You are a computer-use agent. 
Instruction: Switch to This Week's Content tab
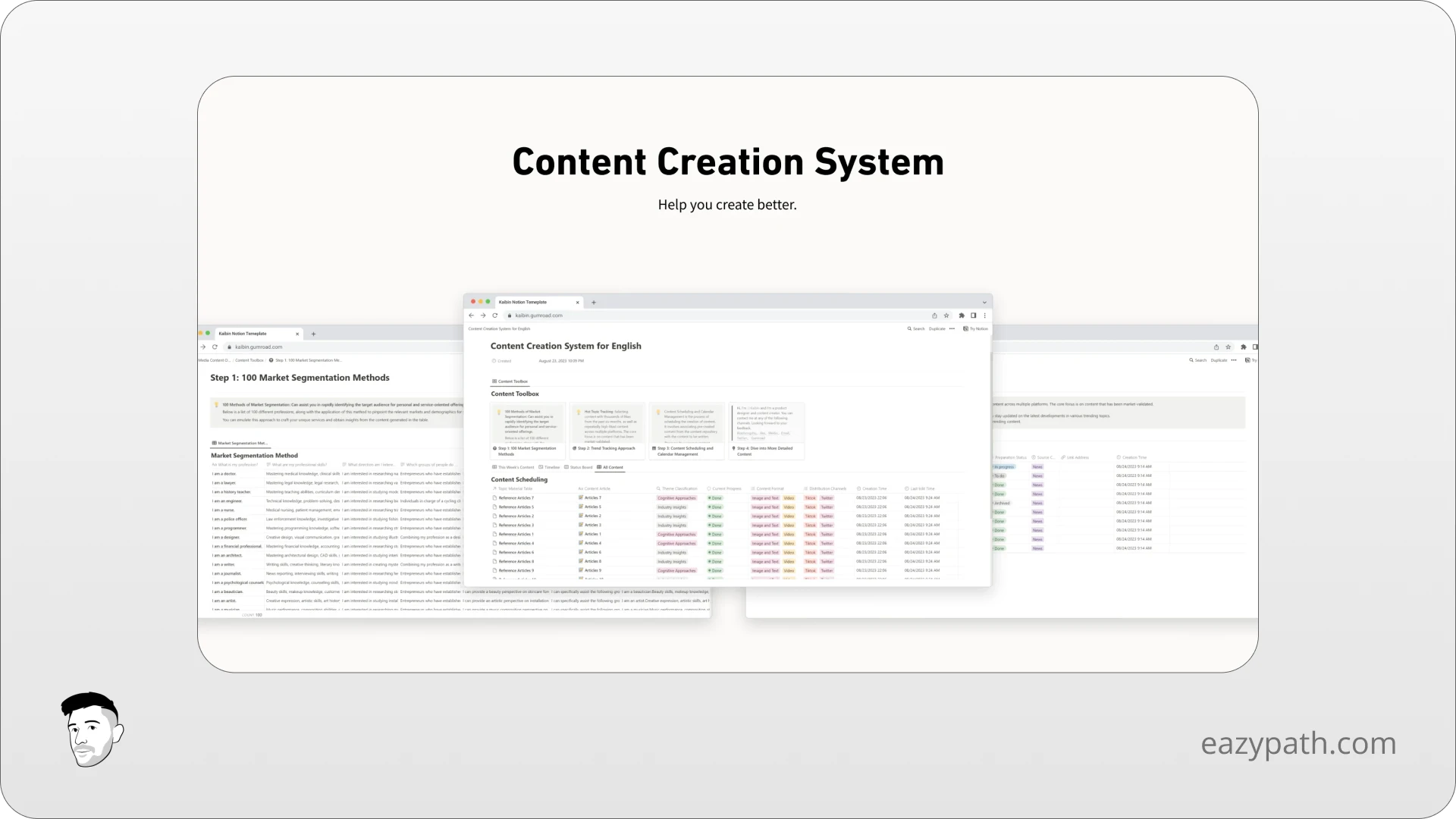pyautogui.click(x=513, y=468)
